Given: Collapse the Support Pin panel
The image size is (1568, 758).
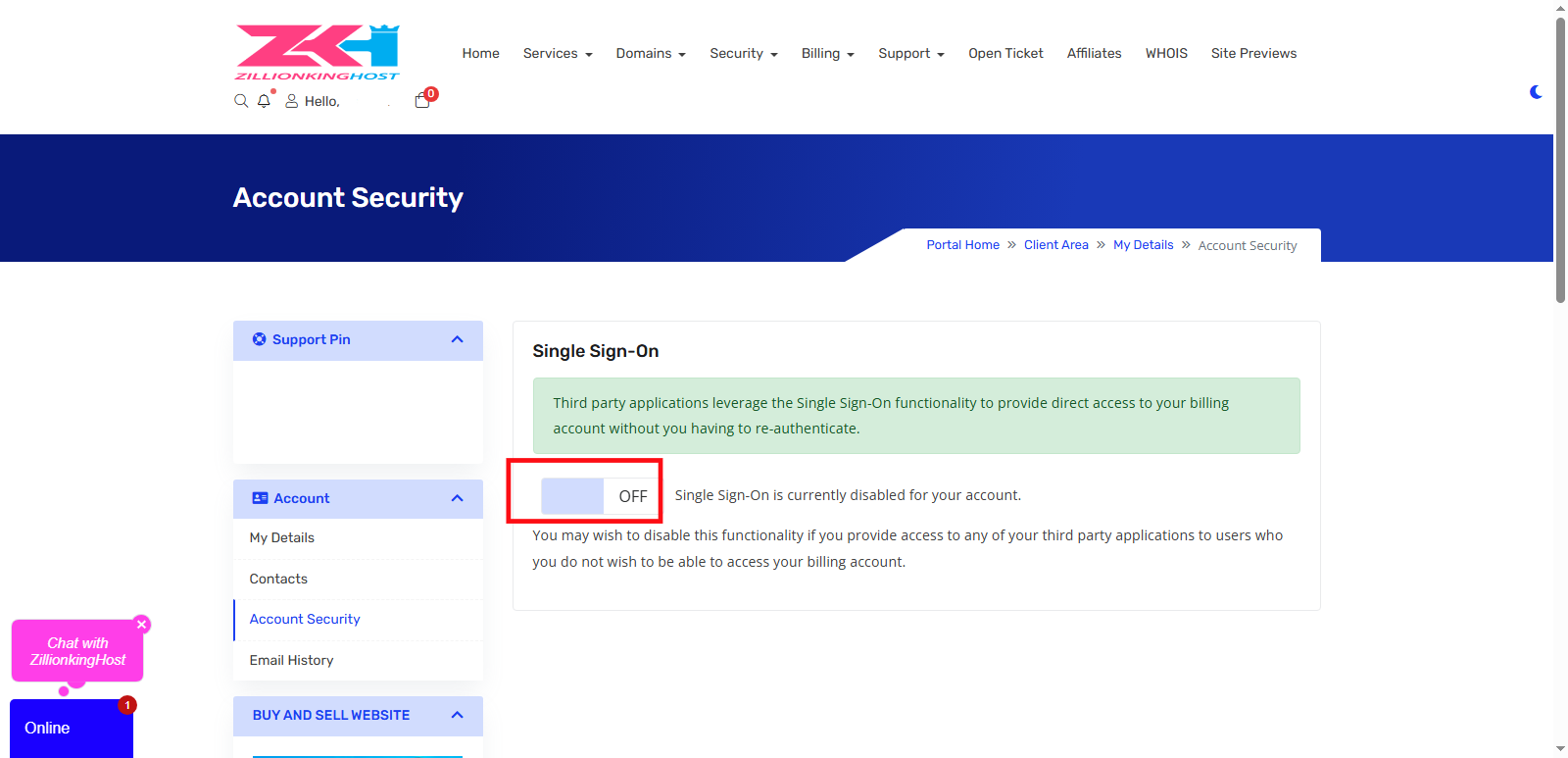Looking at the screenshot, I should (457, 340).
